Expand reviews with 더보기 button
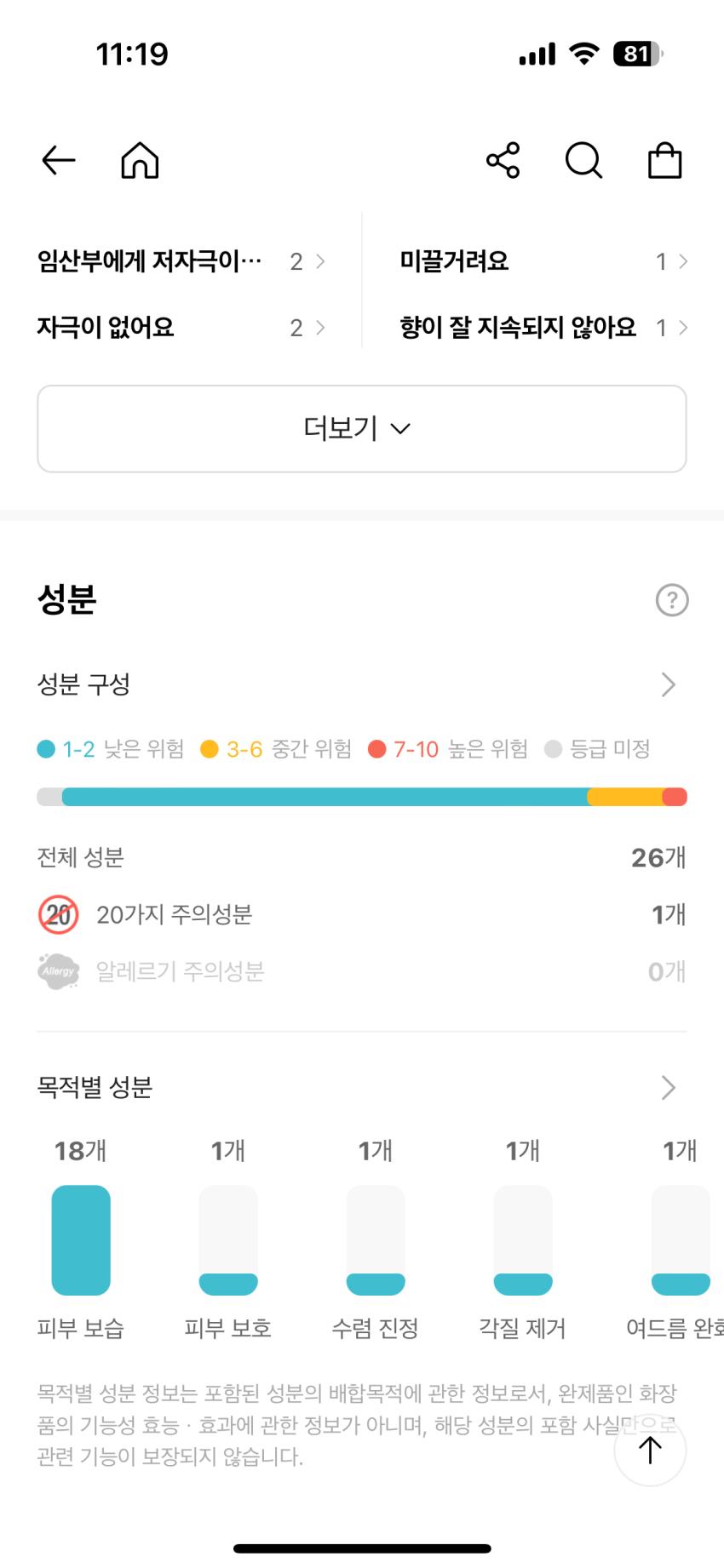 click(x=362, y=428)
